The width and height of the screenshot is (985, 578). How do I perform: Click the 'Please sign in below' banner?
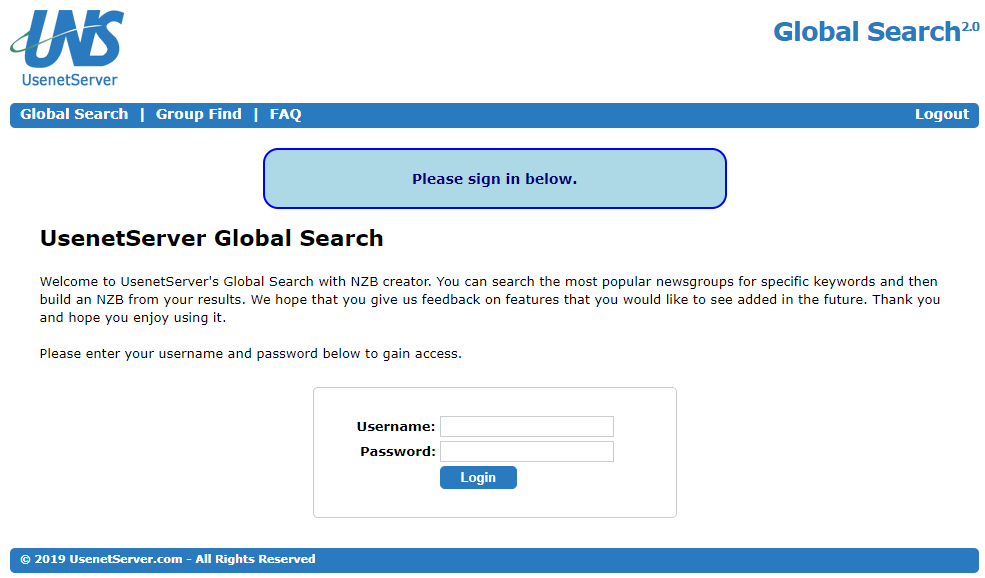click(x=494, y=178)
